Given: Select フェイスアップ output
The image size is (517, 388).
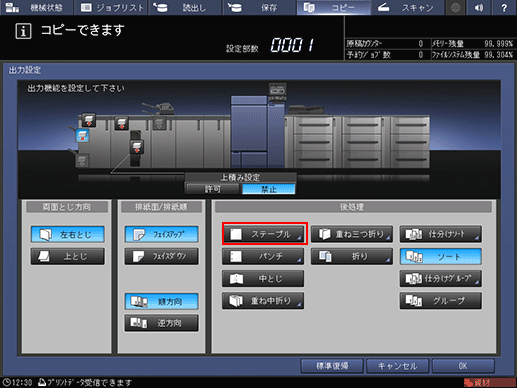Looking at the screenshot, I should point(162,234).
